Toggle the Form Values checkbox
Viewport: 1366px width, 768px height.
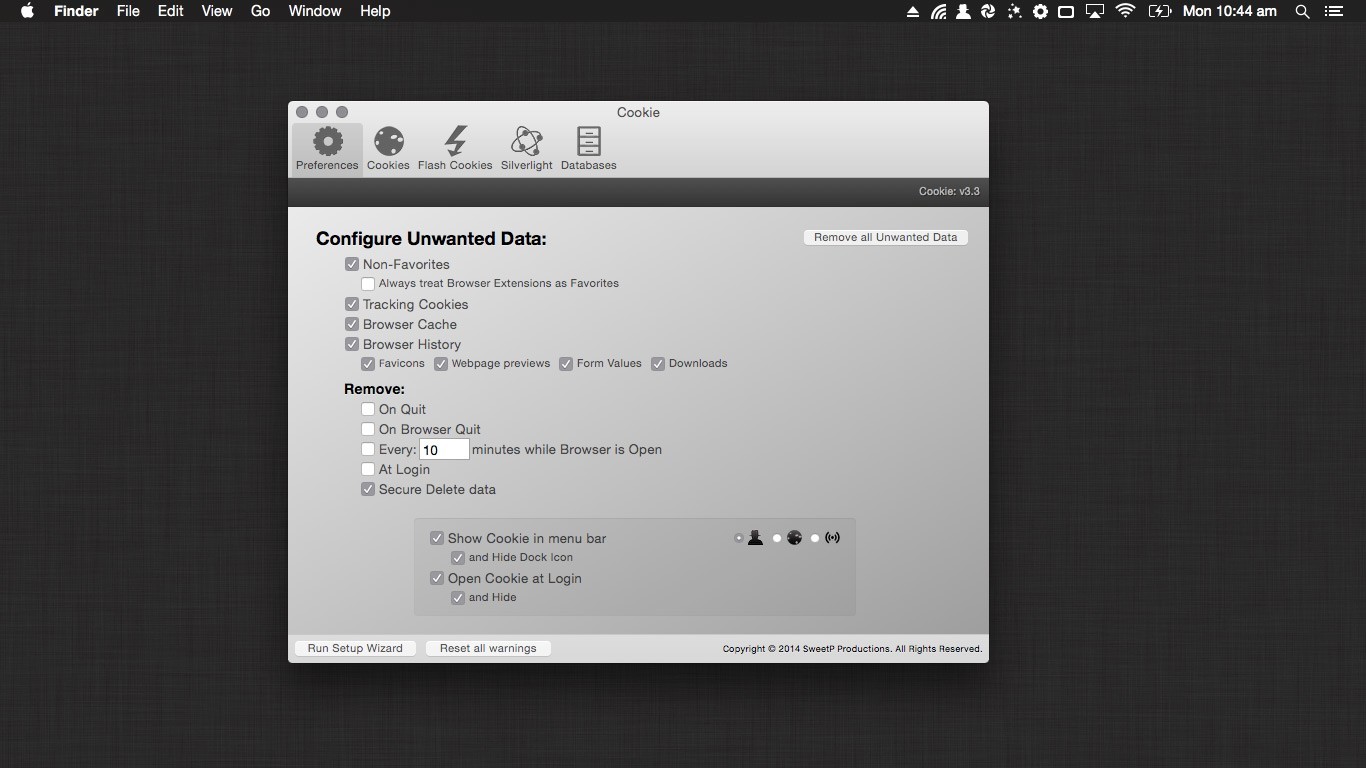pyautogui.click(x=566, y=364)
